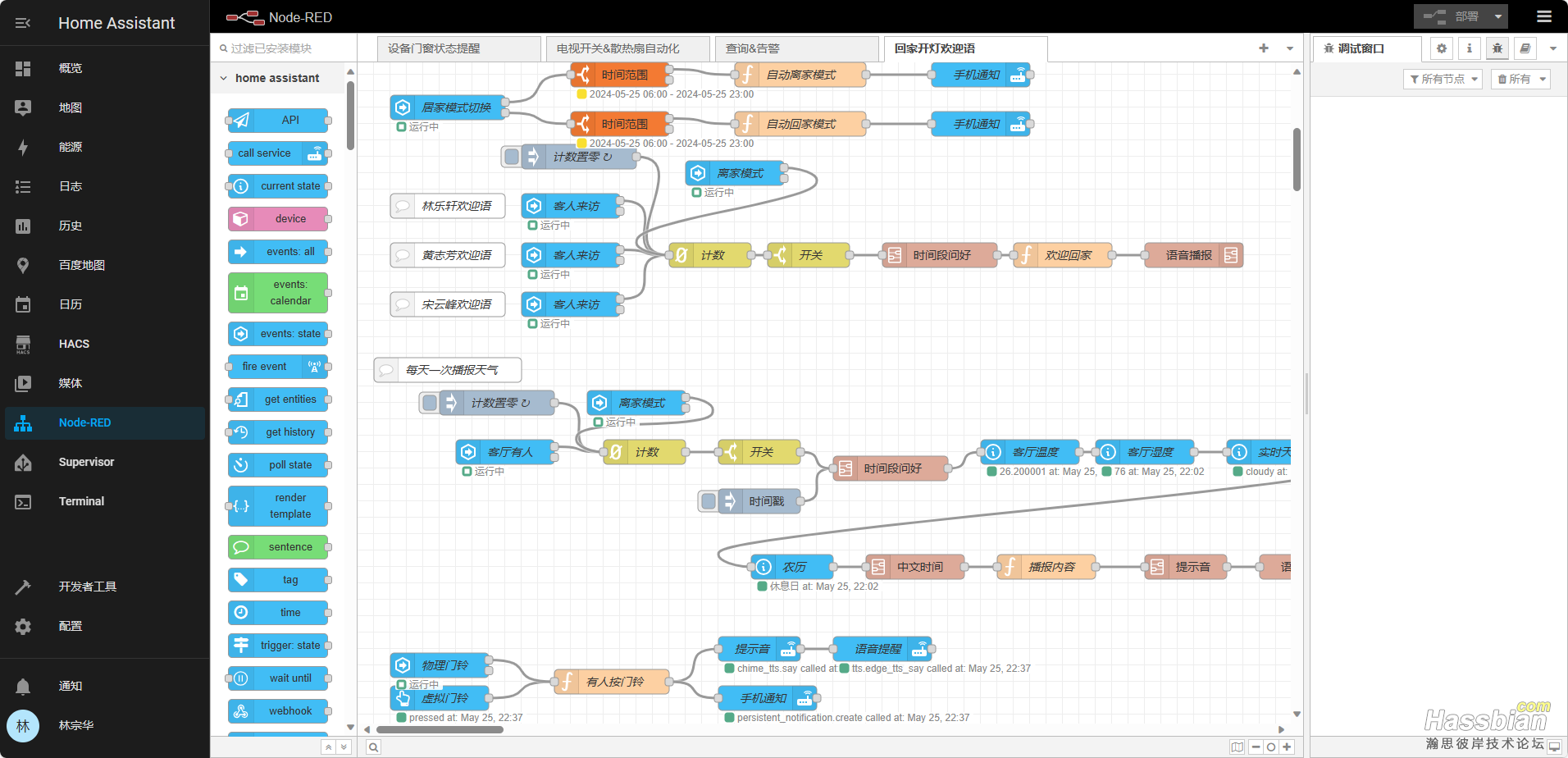Open Supervisor from the sidebar
The image size is (1568, 758).
tap(105, 462)
